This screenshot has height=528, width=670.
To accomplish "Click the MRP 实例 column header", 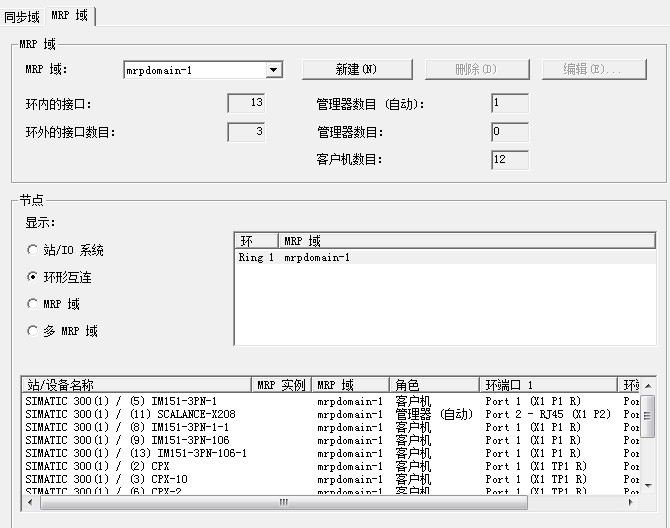I will (281, 385).
